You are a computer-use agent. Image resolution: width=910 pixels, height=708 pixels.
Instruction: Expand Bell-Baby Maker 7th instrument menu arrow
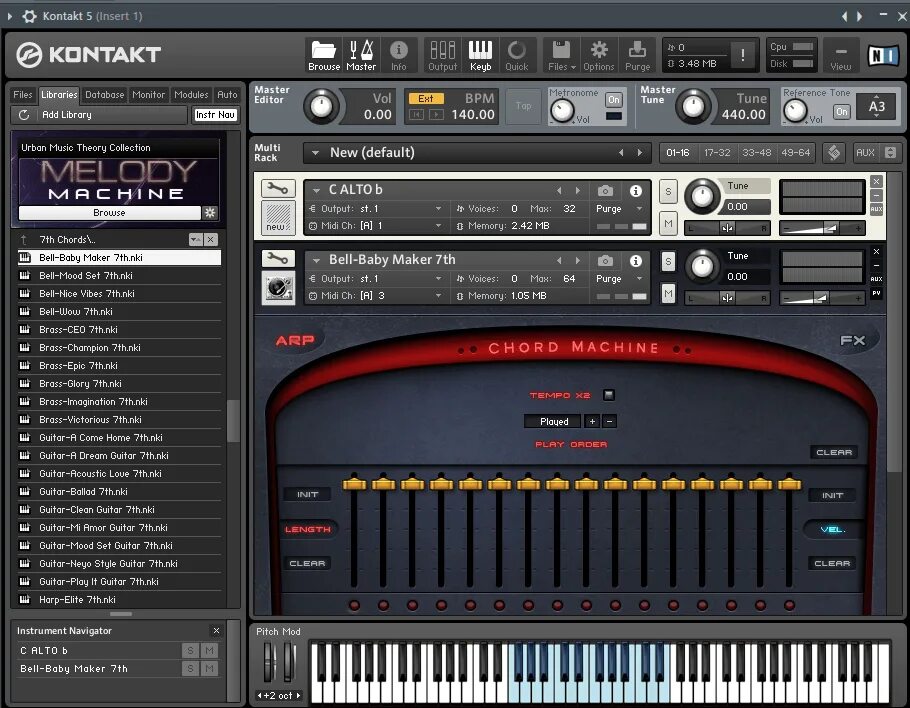tap(316, 260)
